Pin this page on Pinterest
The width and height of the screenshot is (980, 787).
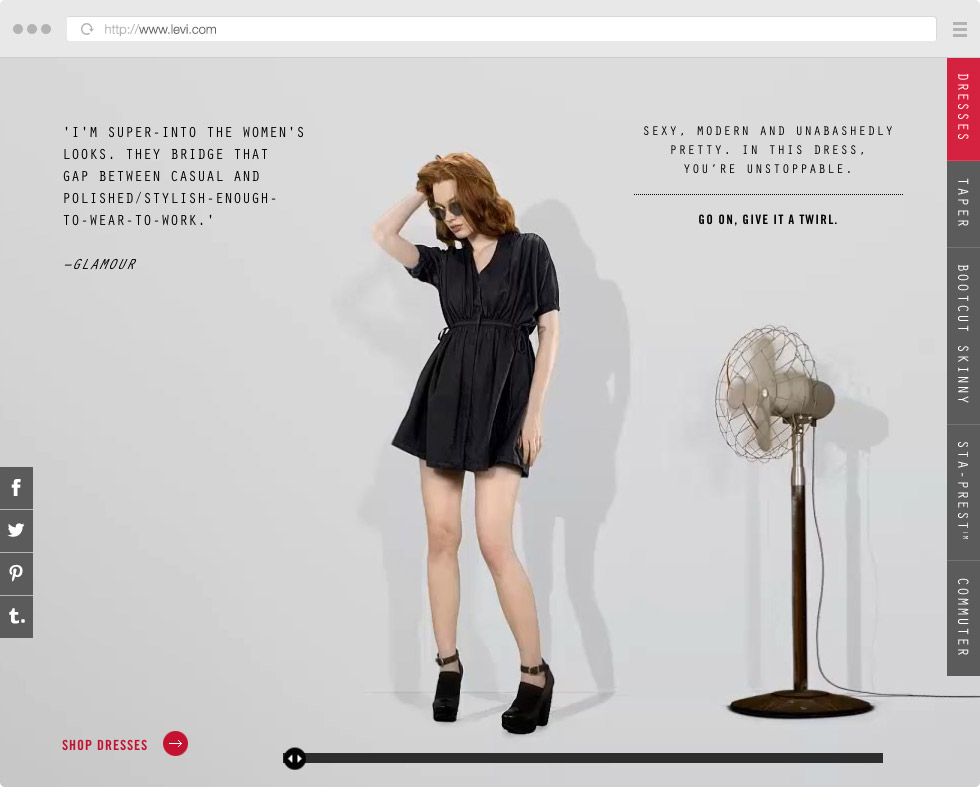16,573
